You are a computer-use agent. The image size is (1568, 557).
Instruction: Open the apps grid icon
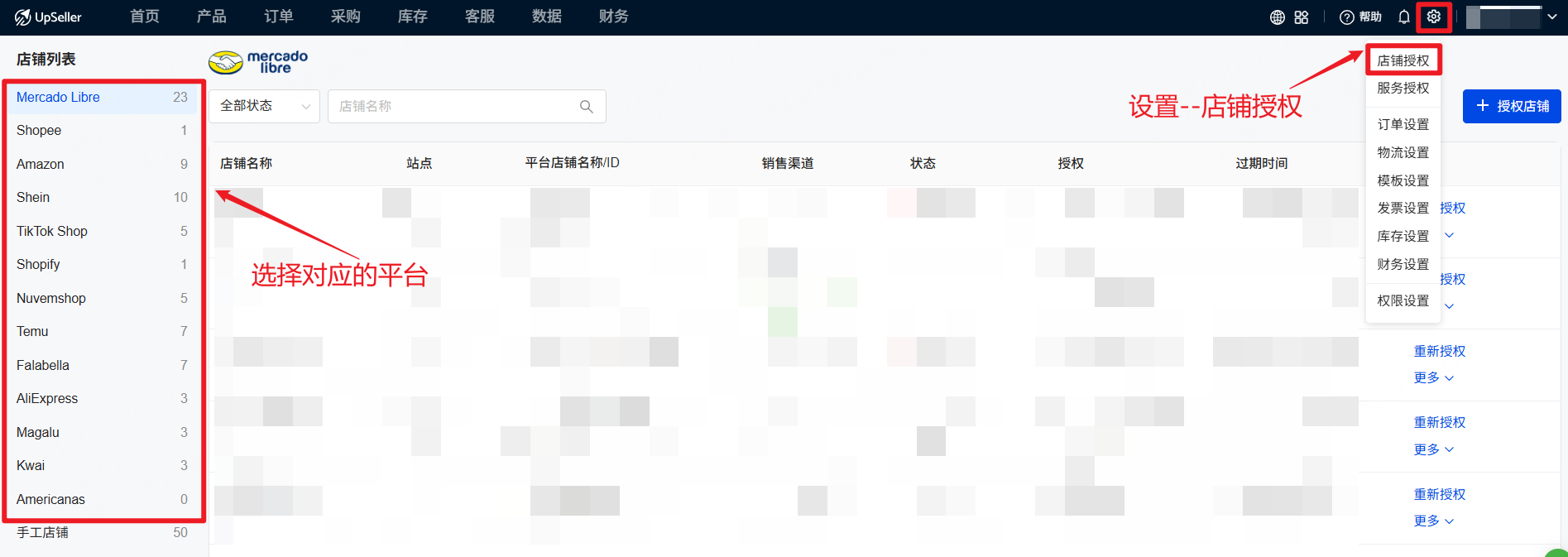pos(1302,17)
